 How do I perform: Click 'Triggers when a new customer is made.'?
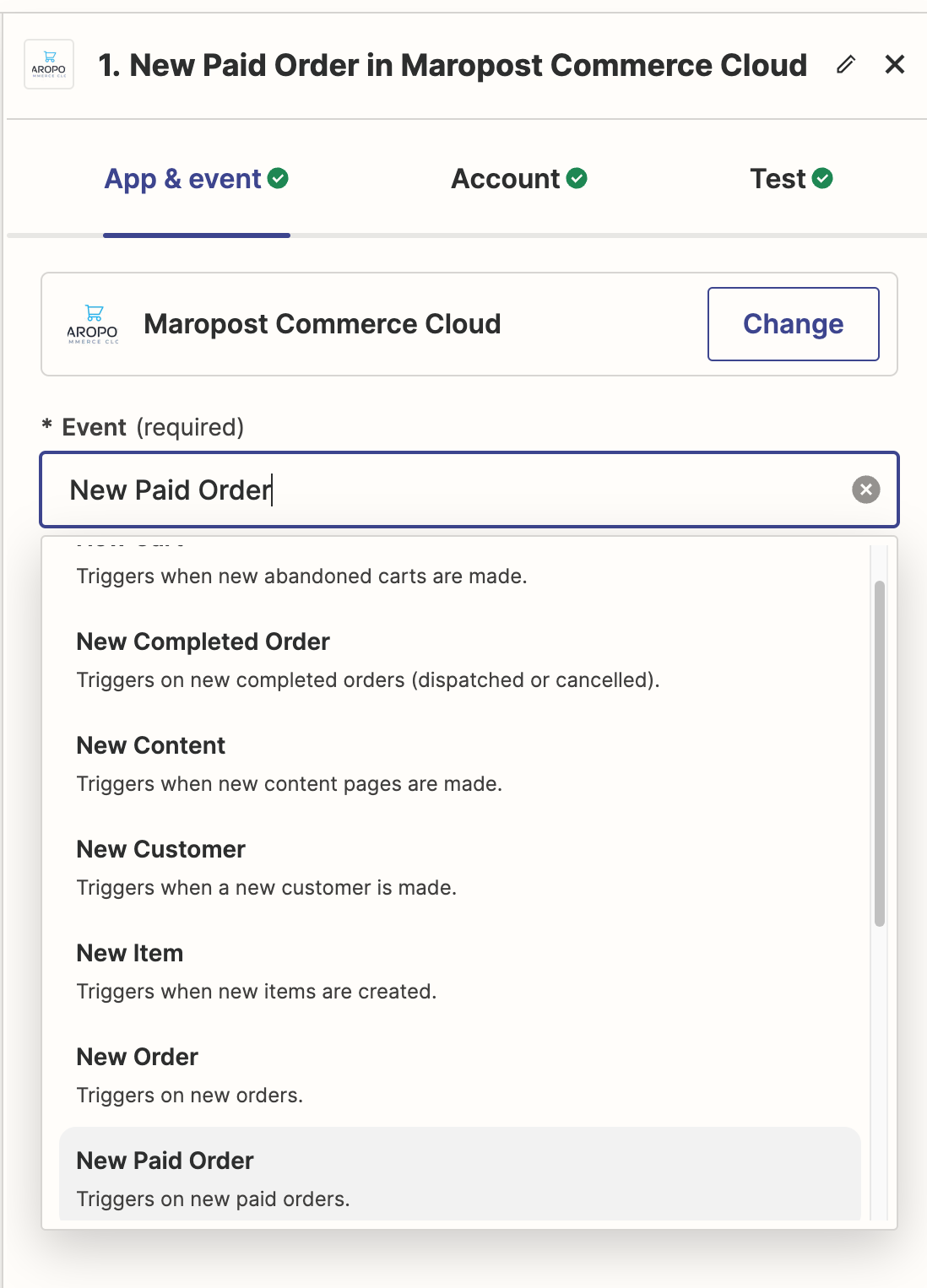(x=266, y=888)
